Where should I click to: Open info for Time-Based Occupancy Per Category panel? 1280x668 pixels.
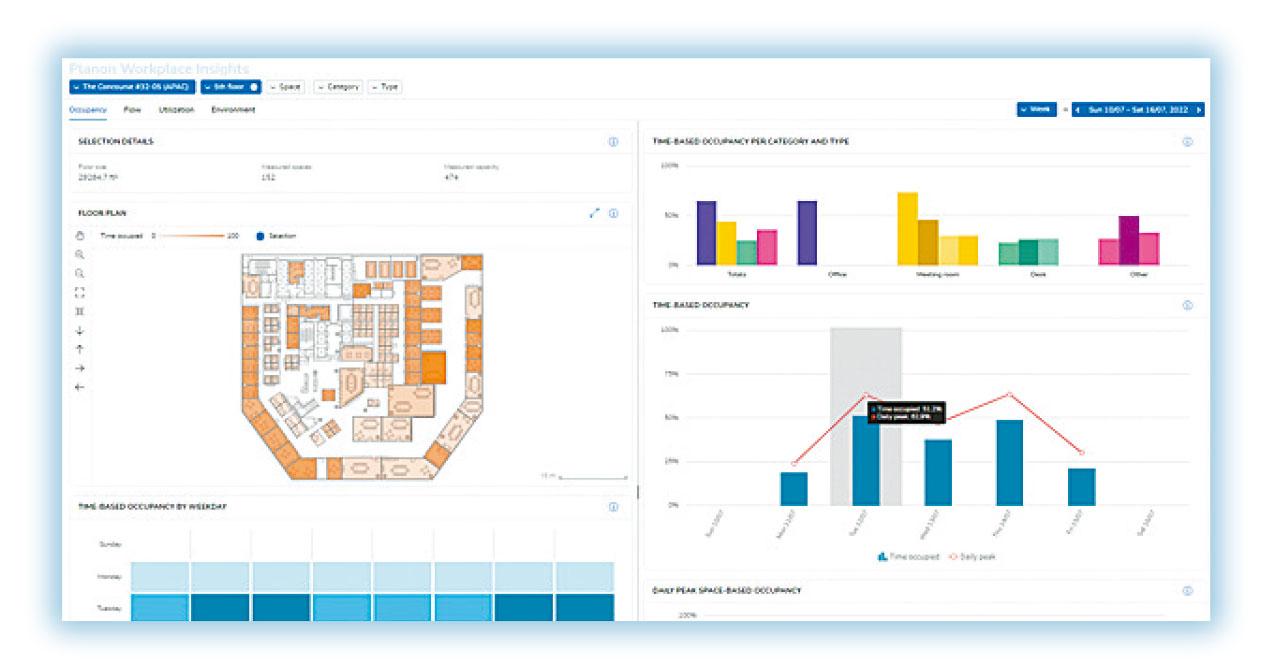1187,142
